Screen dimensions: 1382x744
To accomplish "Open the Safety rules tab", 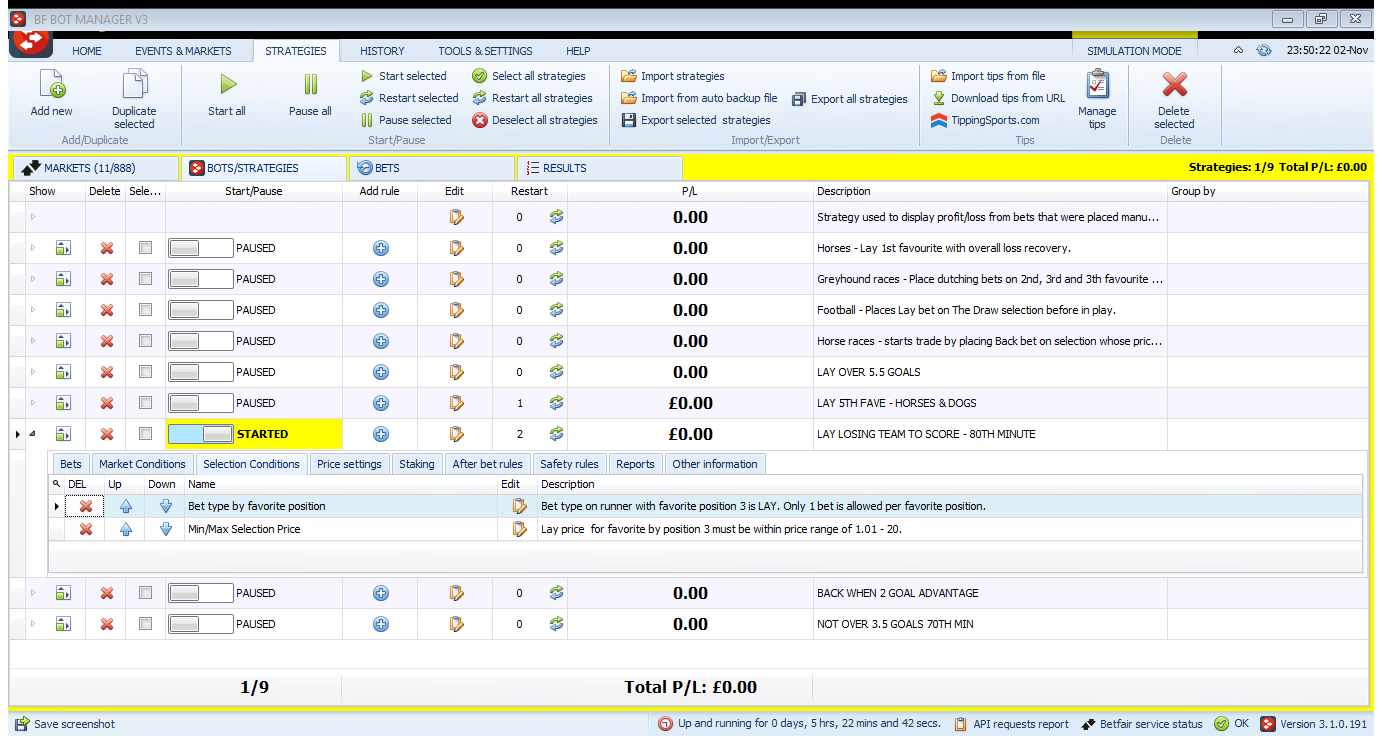I will (569, 464).
